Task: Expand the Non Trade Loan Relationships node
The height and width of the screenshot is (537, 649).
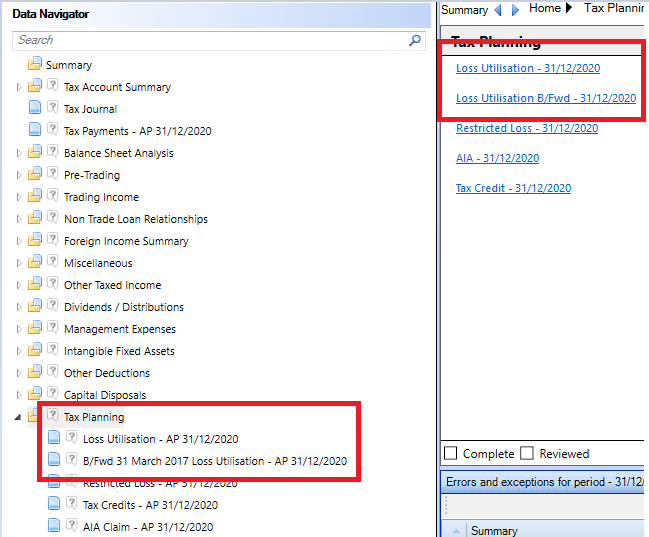Action: click(19, 219)
